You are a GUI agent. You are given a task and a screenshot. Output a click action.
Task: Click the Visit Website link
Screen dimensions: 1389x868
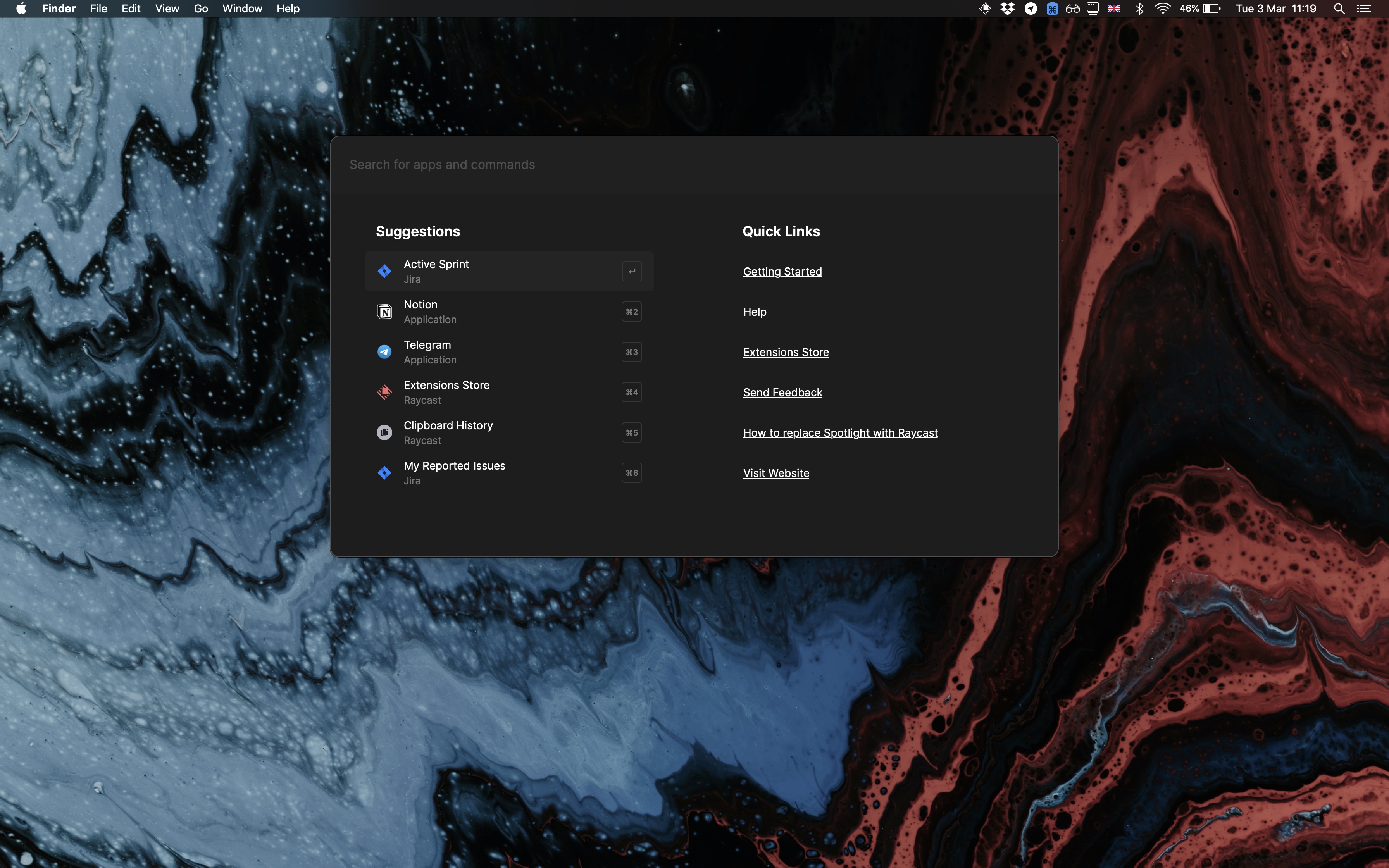point(776,472)
